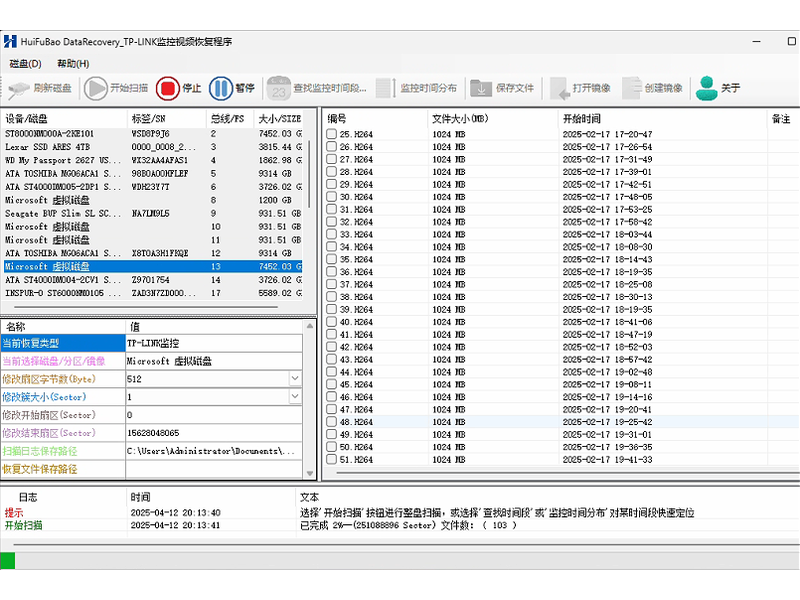Open a disk image via 打开镜像 icon
800x600 pixels.
560,88
